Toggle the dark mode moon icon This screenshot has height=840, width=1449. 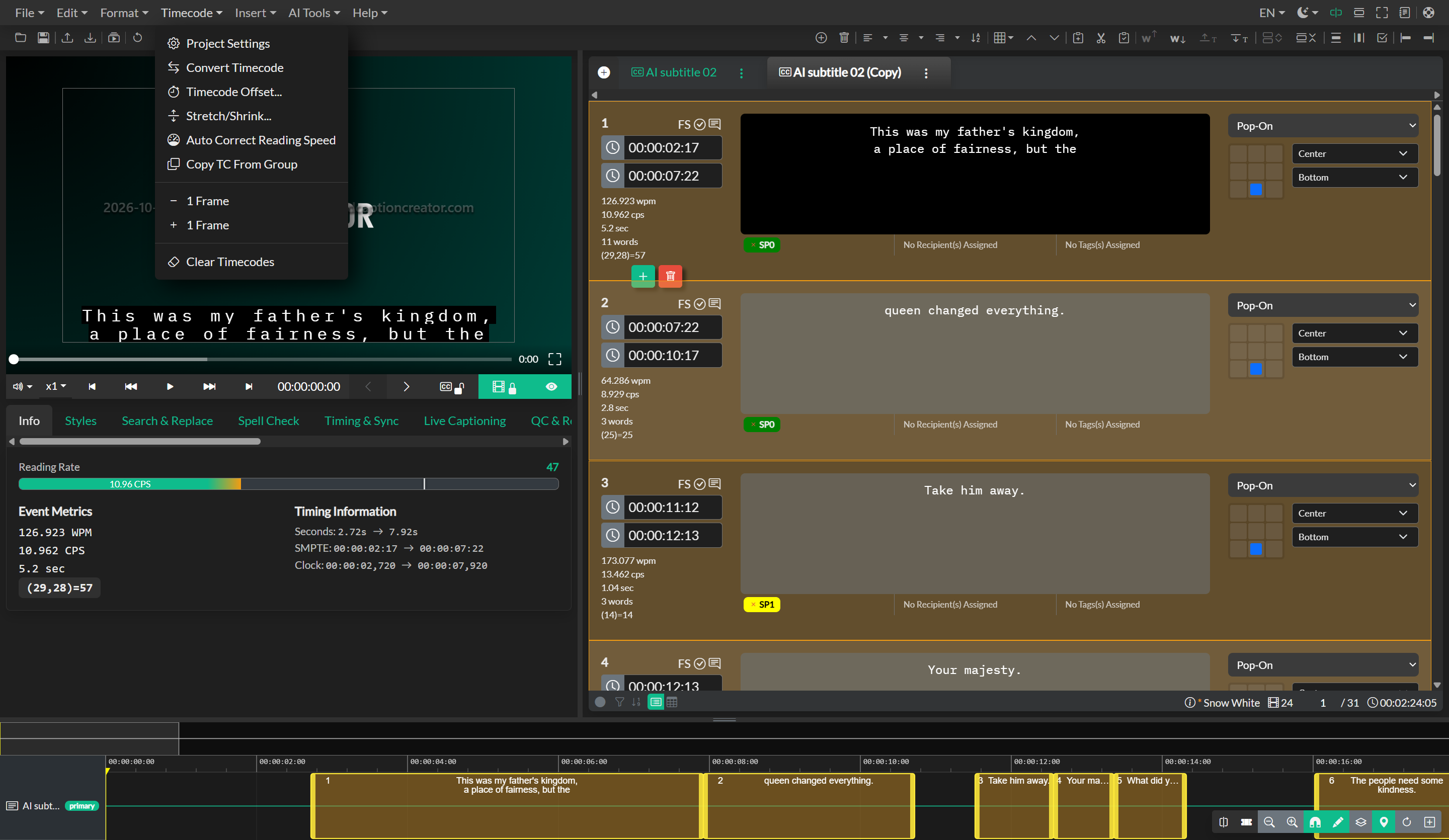coord(1307,13)
